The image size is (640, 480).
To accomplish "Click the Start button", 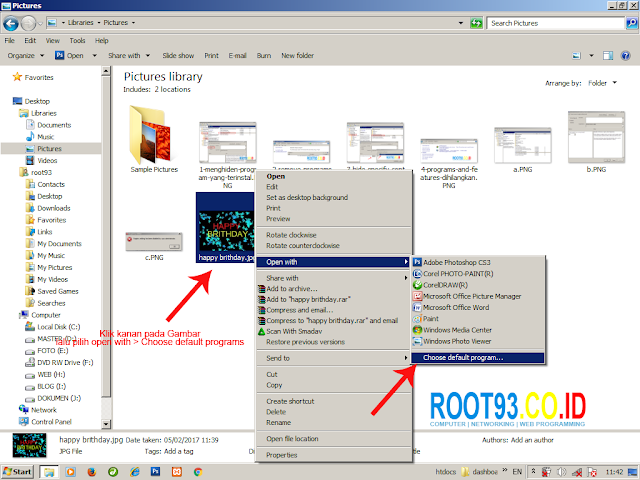I will [x=17, y=472].
